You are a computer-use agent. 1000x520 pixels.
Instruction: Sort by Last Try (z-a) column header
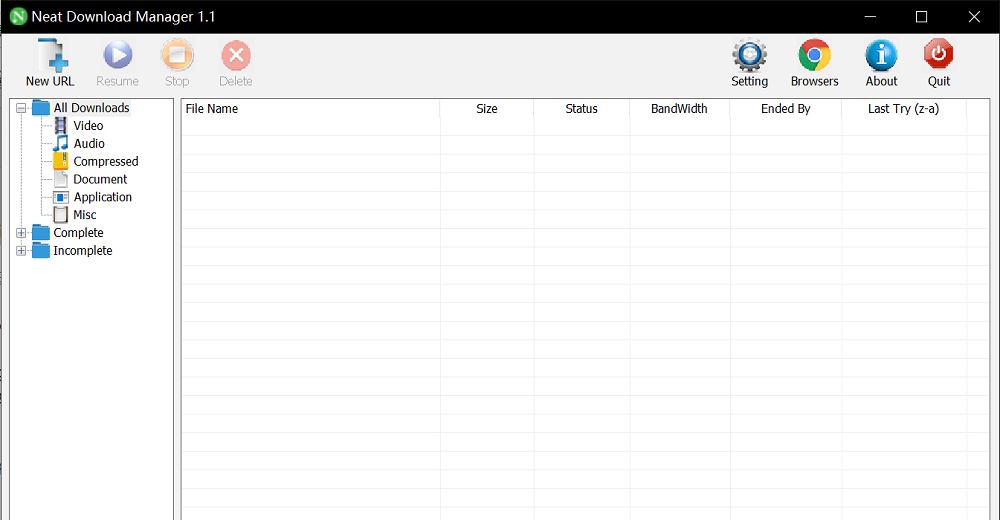(904, 108)
